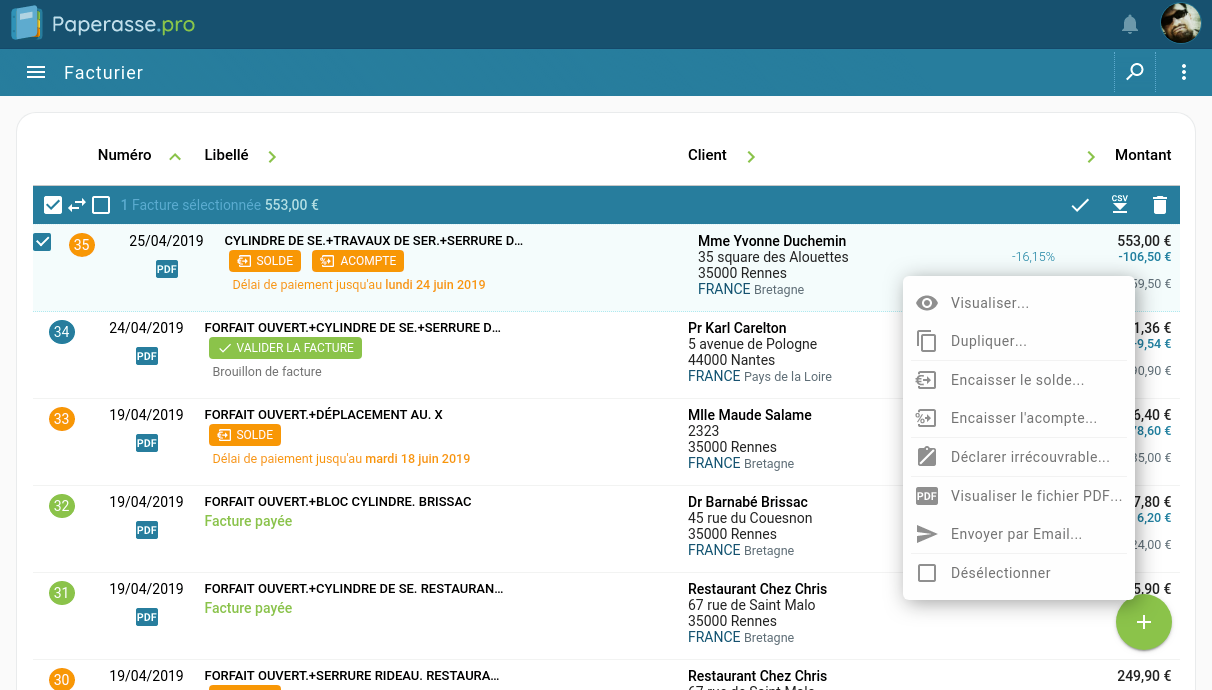Viewport: 1212px width, 690px height.
Task: Export selected invoices as CSV
Action: (1119, 204)
